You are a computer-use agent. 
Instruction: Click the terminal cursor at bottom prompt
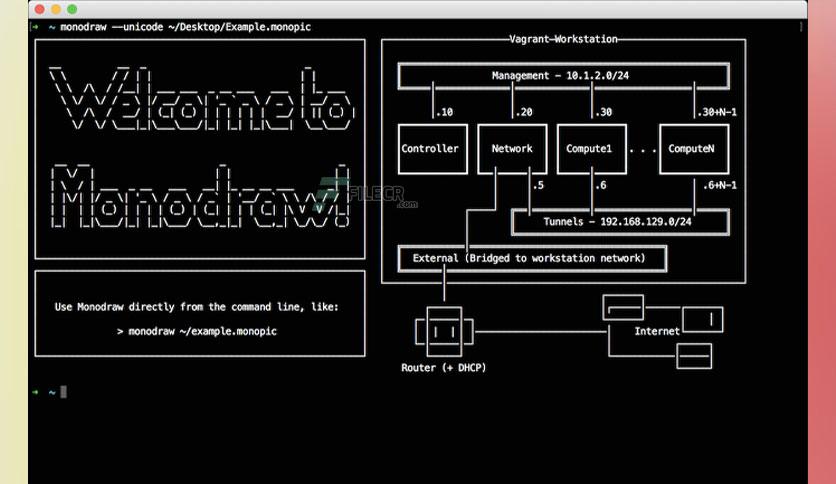click(x=63, y=392)
